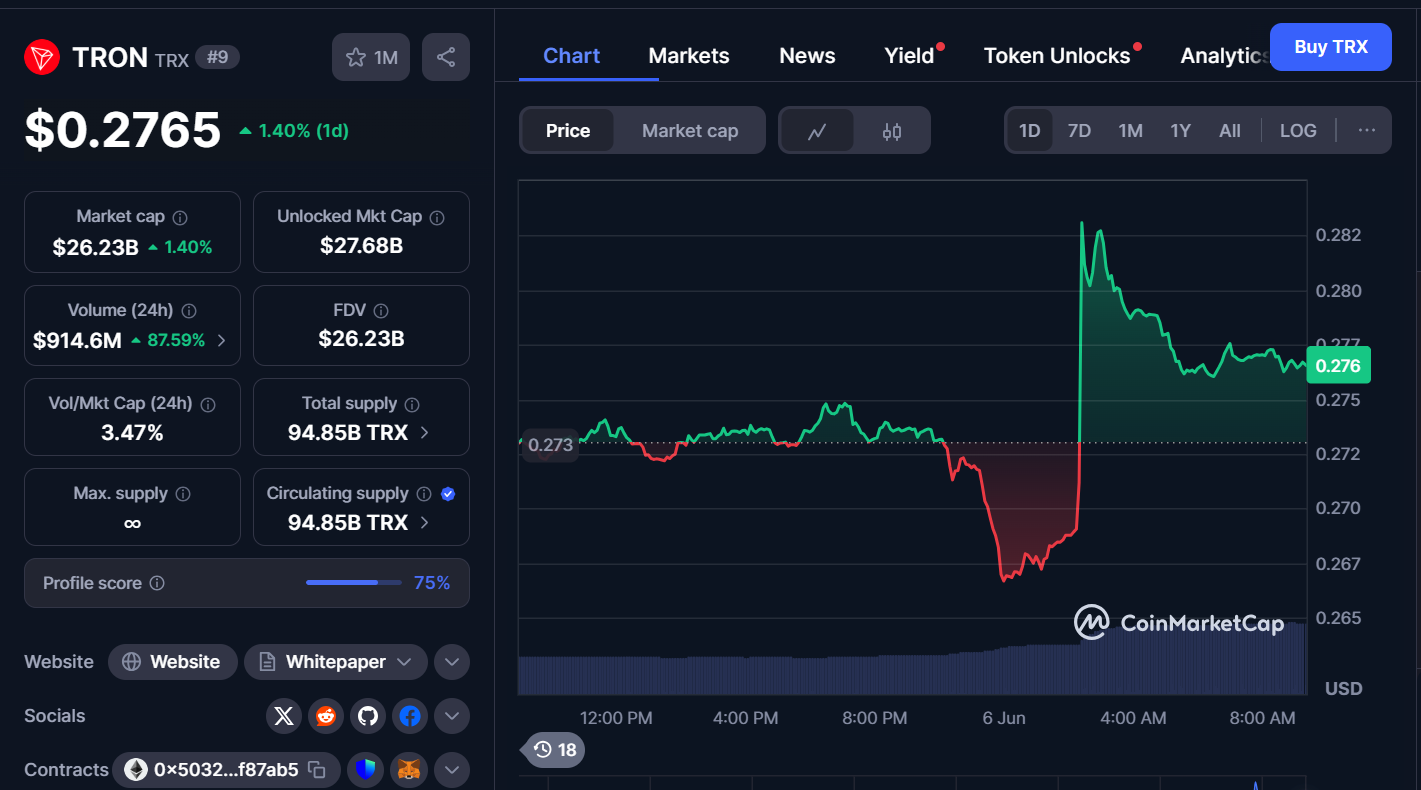Screen dimensions: 1421x790
Task: Click Profile score info icon
Action: 157,583
